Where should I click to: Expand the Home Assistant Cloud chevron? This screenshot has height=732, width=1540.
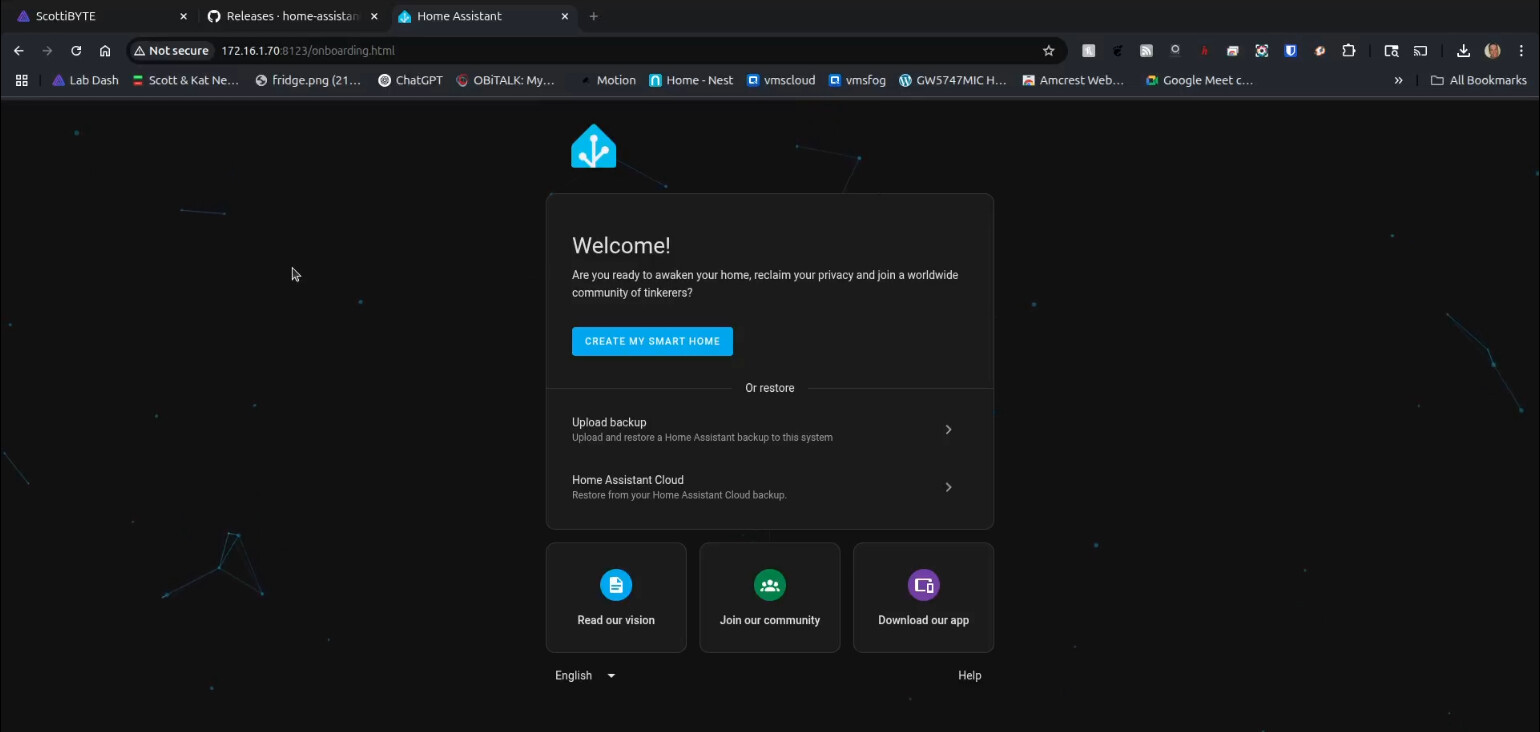(x=948, y=487)
